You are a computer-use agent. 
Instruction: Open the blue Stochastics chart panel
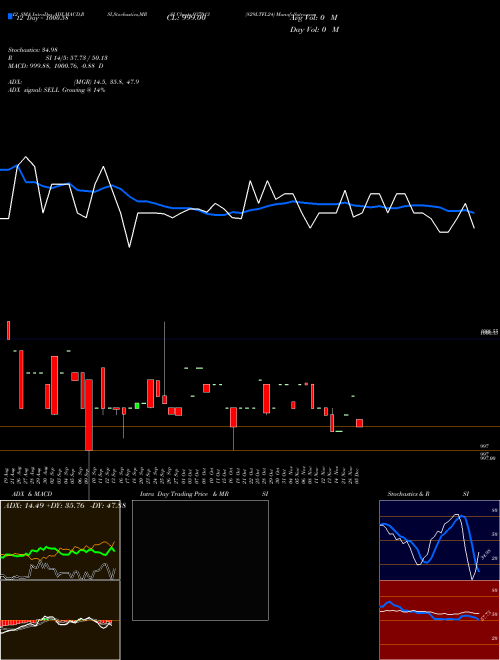(x=439, y=540)
